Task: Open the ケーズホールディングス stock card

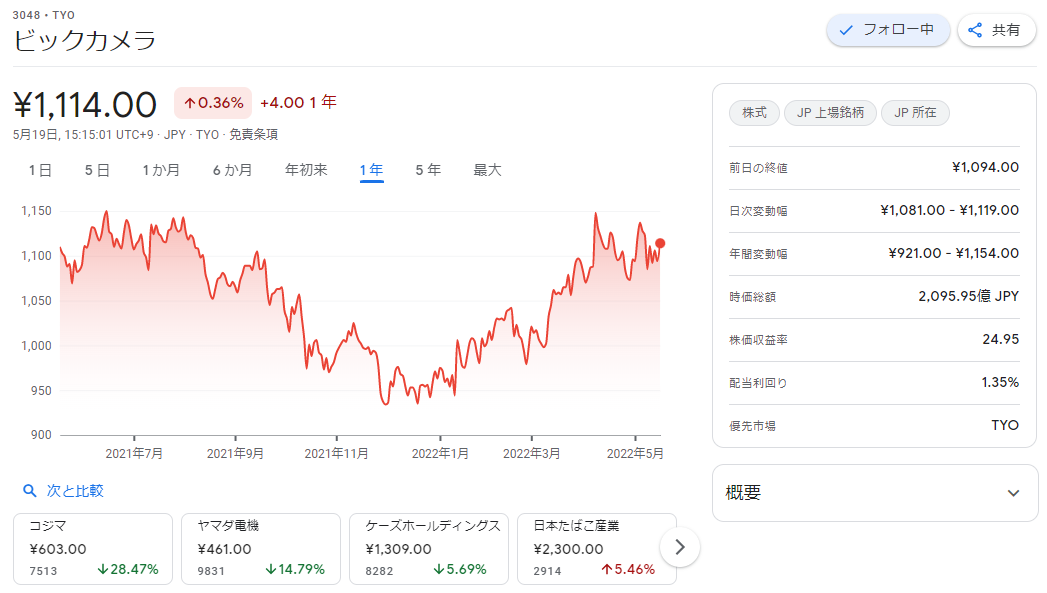Action: tap(429, 549)
